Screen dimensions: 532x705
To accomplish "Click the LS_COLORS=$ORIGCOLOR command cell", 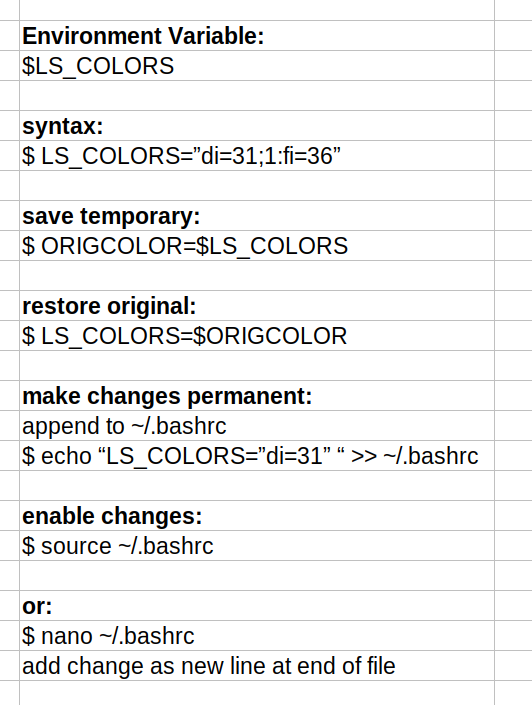I will tap(257, 335).
